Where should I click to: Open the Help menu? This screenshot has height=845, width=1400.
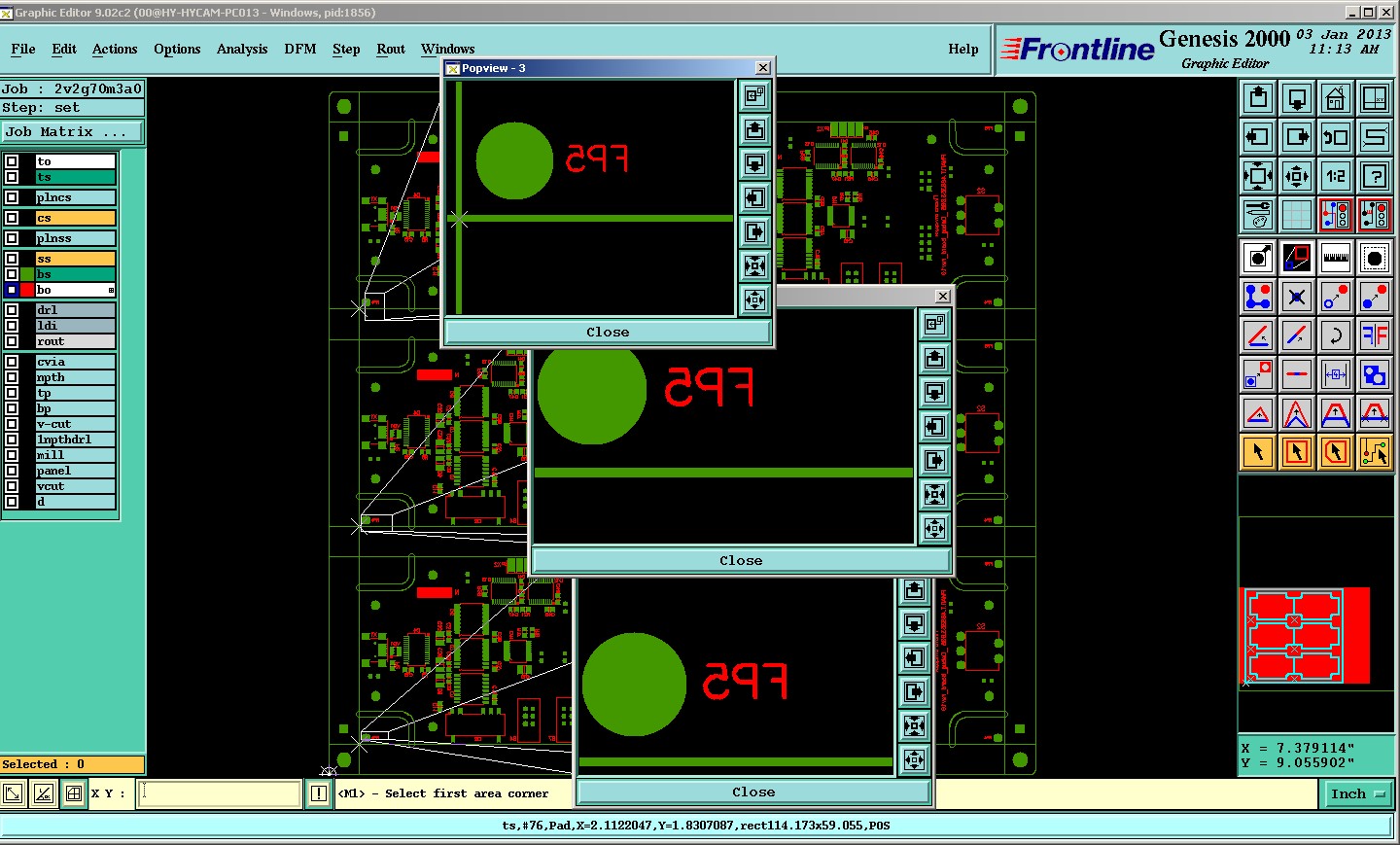coord(963,49)
